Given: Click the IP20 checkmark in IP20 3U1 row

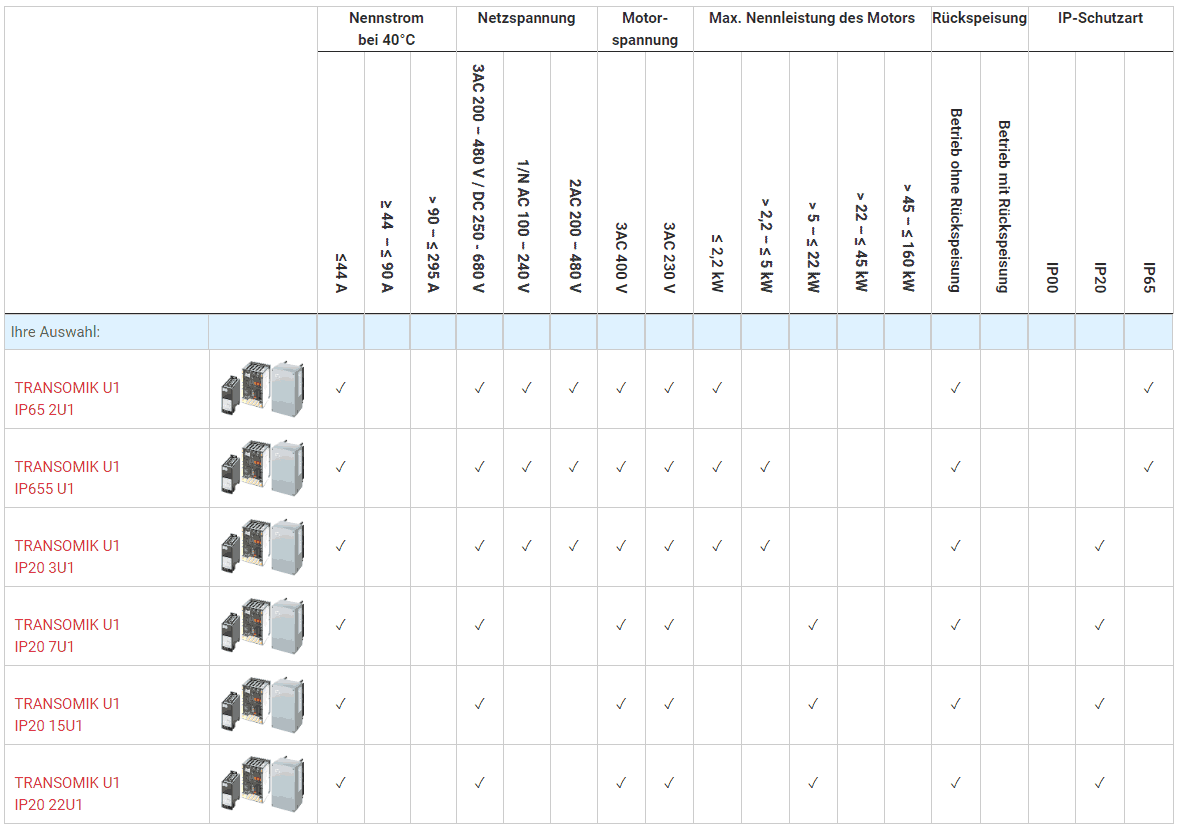Looking at the screenshot, I should coord(1100,546).
